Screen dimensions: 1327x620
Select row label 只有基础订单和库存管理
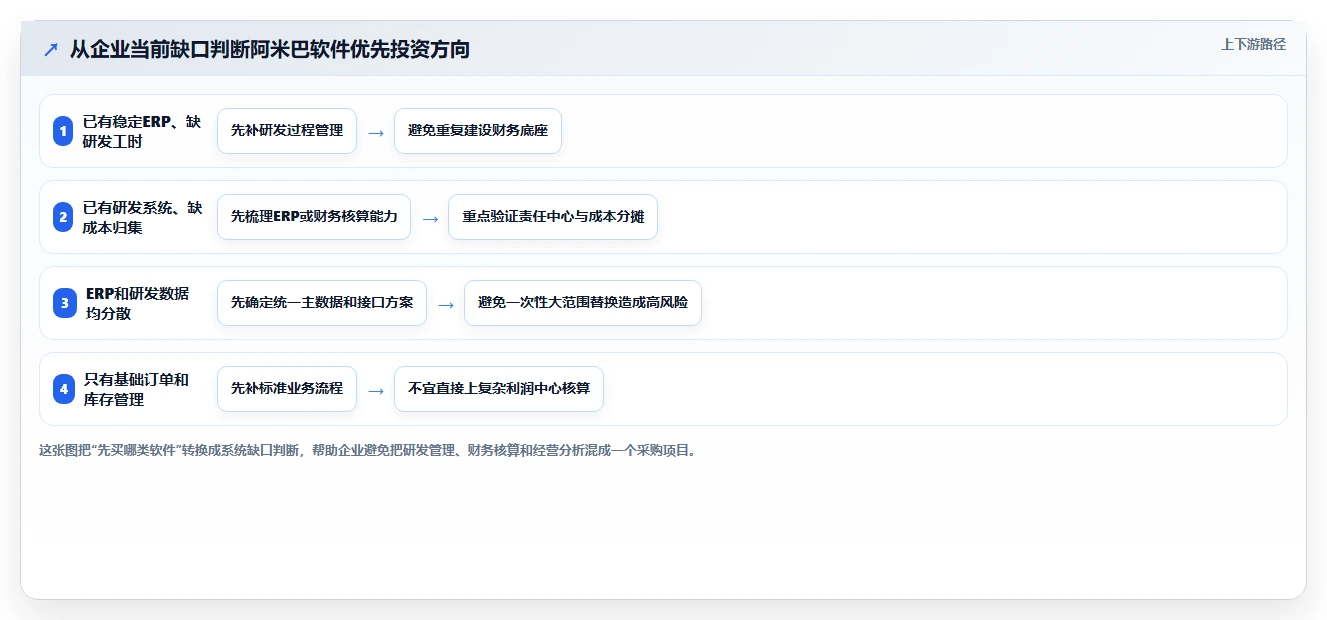coord(136,389)
